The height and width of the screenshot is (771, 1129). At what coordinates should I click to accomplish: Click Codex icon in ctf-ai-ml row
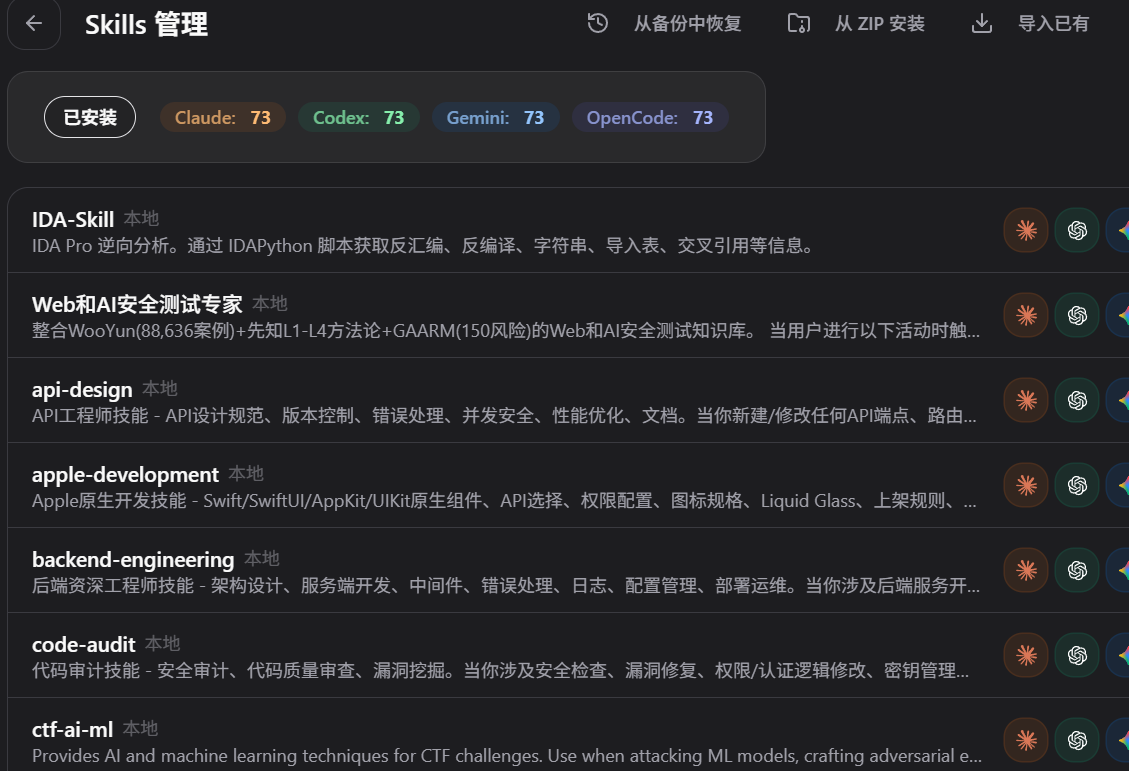pyautogui.click(x=1077, y=740)
